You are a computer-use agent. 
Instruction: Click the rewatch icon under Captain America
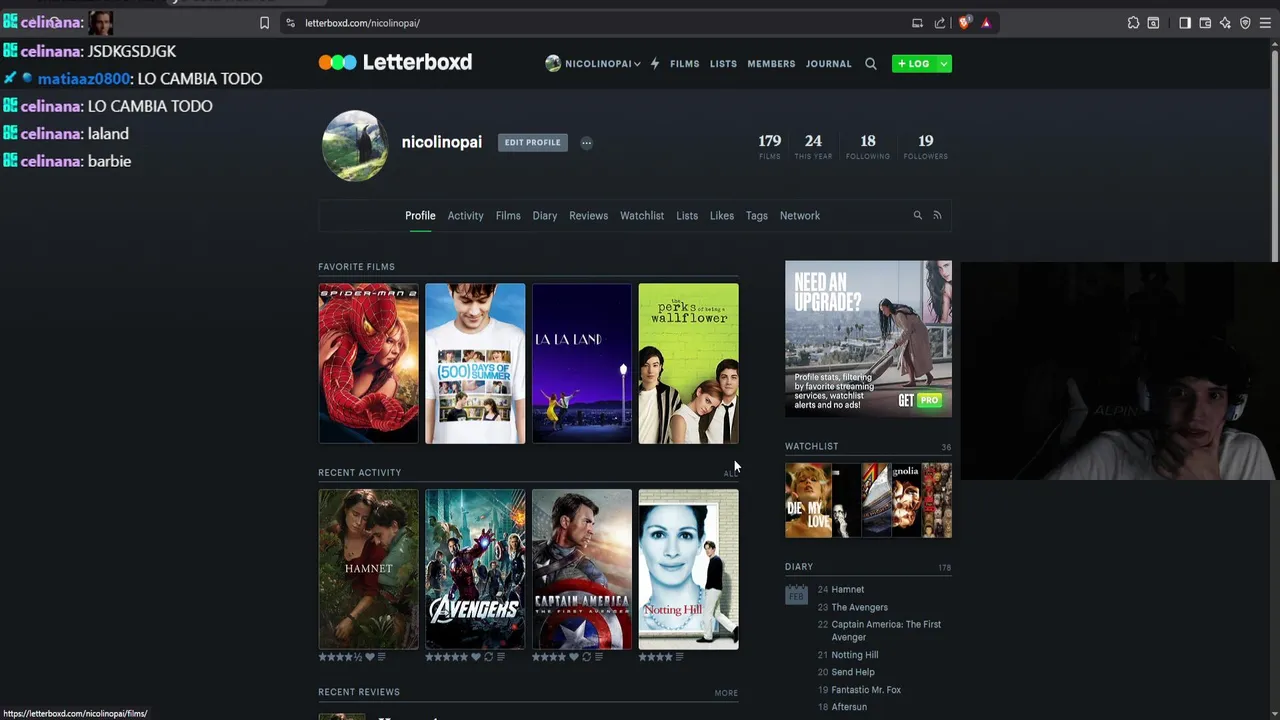pyautogui.click(x=586, y=657)
